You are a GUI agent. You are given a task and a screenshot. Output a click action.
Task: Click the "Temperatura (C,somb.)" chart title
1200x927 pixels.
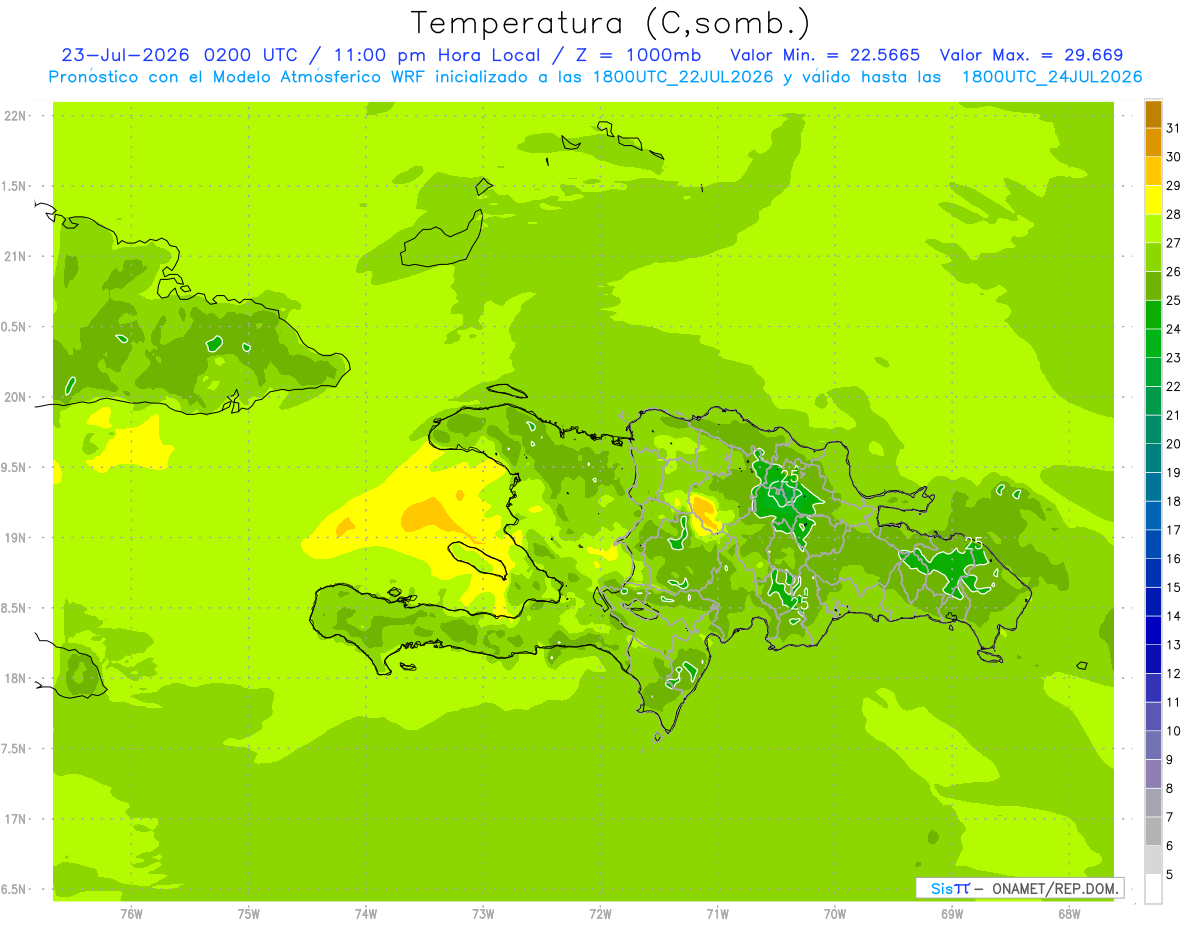tap(609, 23)
